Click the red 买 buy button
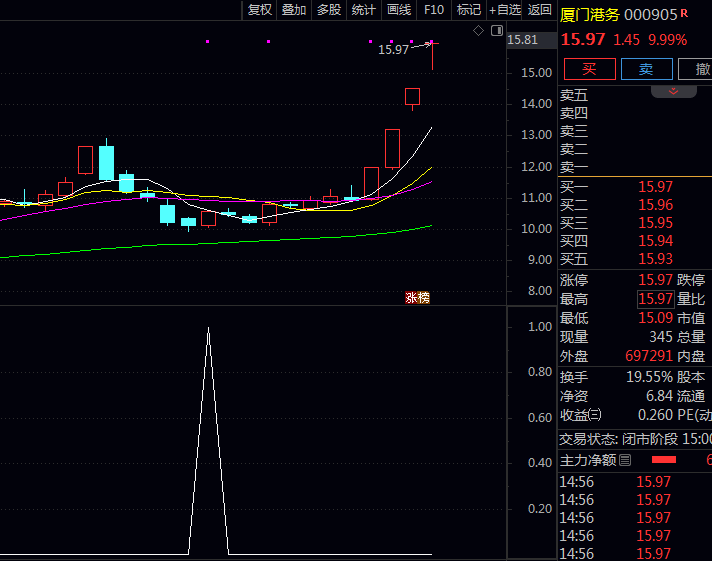This screenshot has width=712, height=561. coord(589,69)
